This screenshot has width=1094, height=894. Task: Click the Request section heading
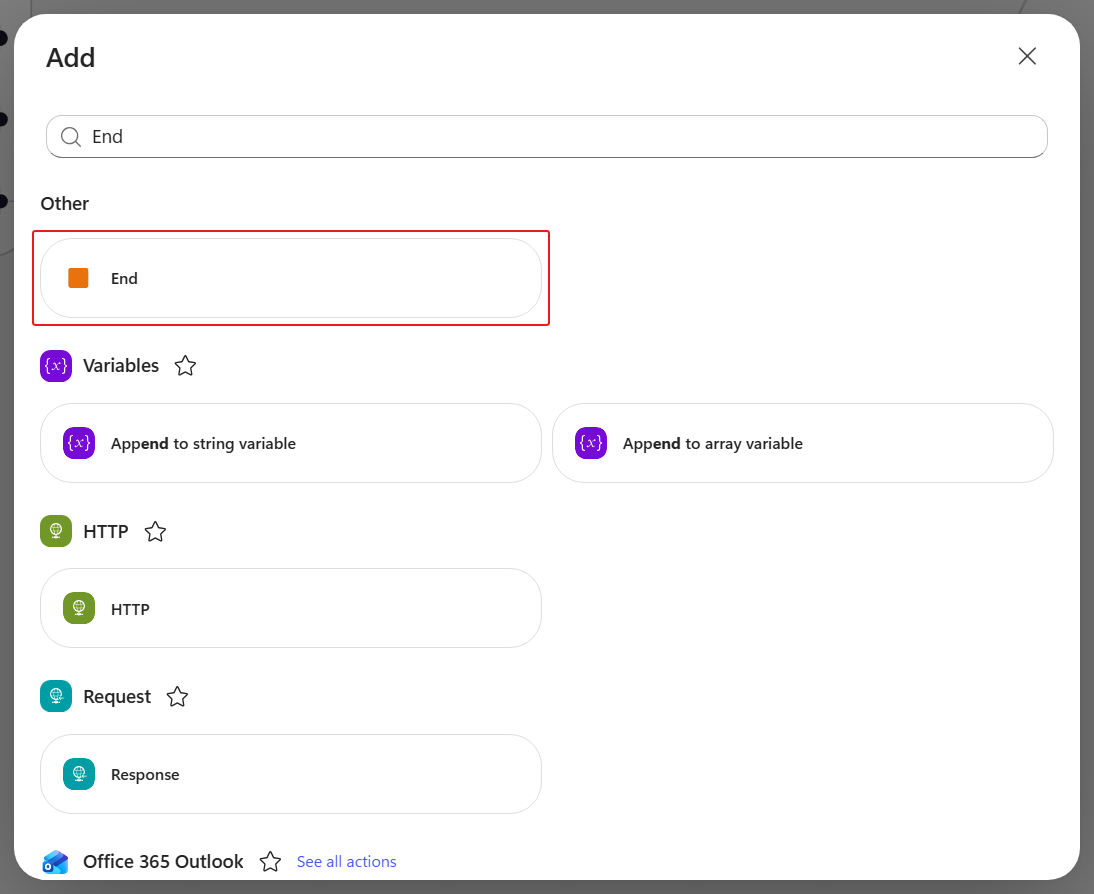pos(117,696)
